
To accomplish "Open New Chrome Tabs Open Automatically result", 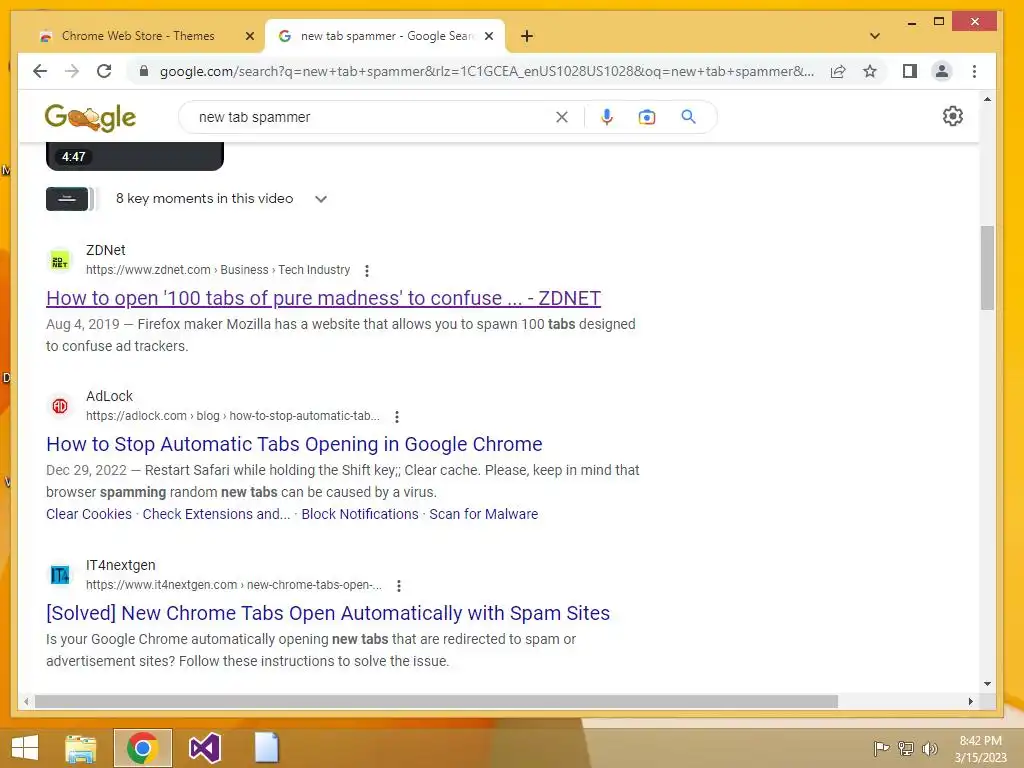I will (328, 613).
